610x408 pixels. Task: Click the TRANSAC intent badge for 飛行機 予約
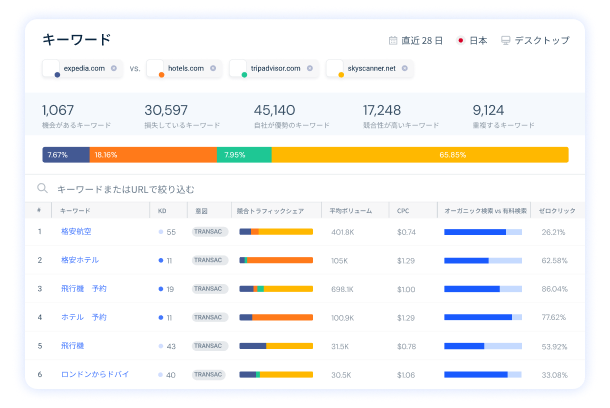(x=209, y=289)
